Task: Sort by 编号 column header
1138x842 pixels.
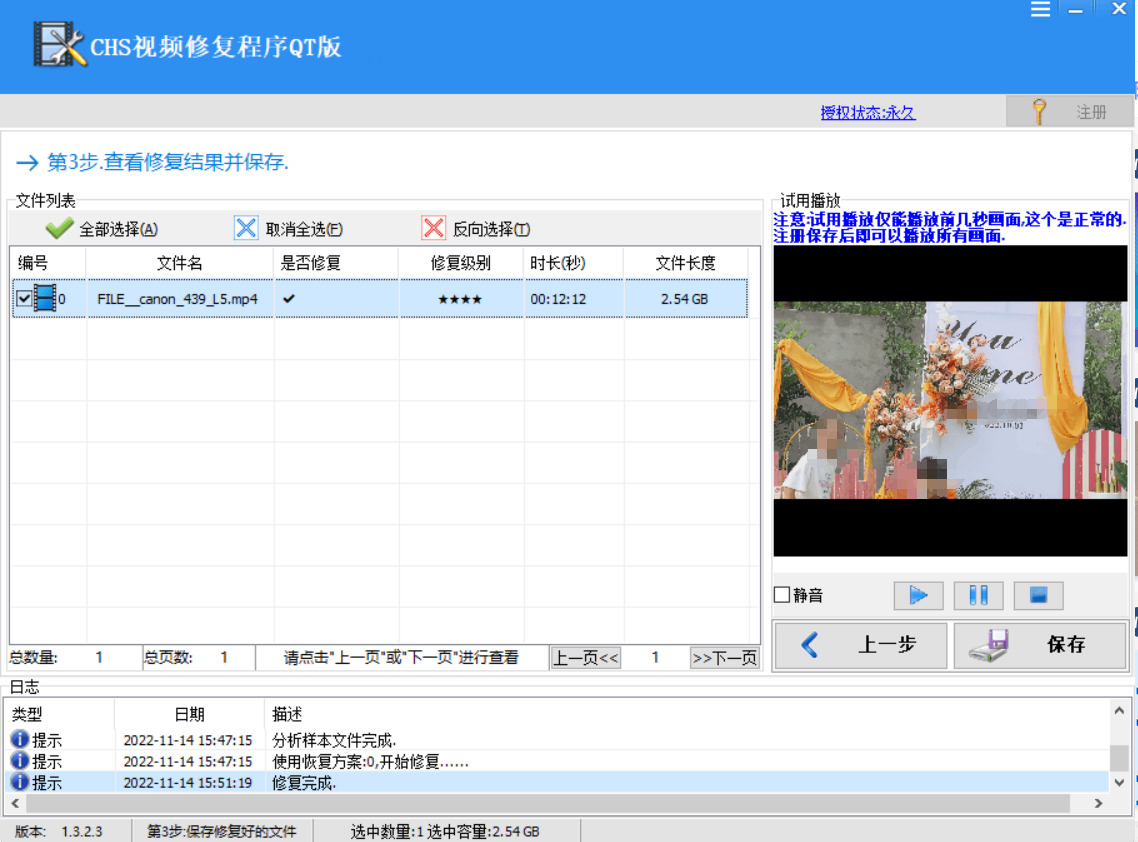Action: point(48,263)
